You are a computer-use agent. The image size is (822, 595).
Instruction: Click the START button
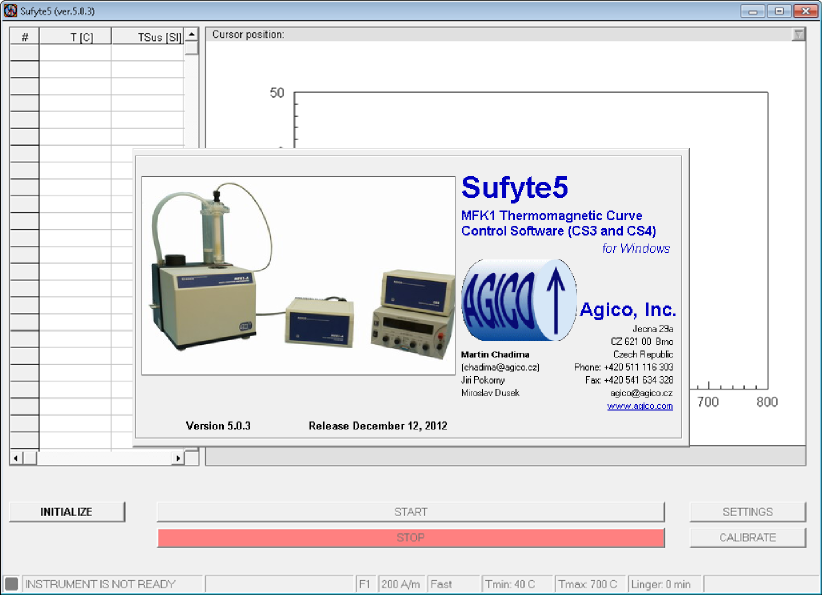point(410,512)
